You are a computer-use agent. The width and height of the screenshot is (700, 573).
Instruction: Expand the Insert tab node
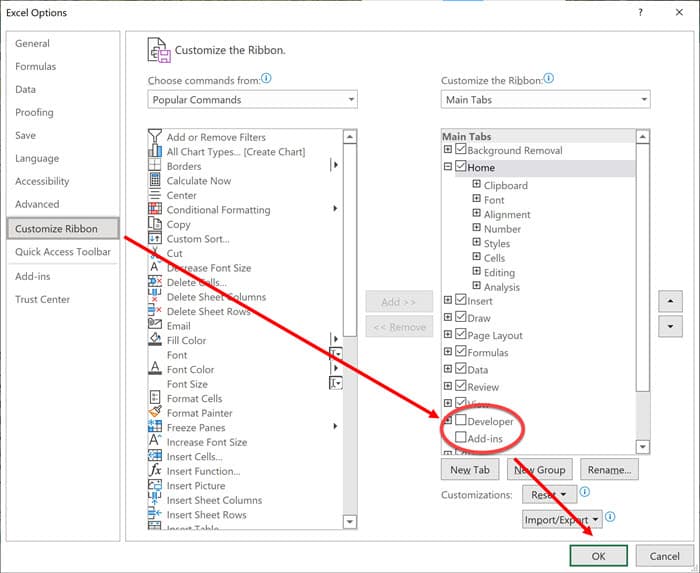(448, 300)
